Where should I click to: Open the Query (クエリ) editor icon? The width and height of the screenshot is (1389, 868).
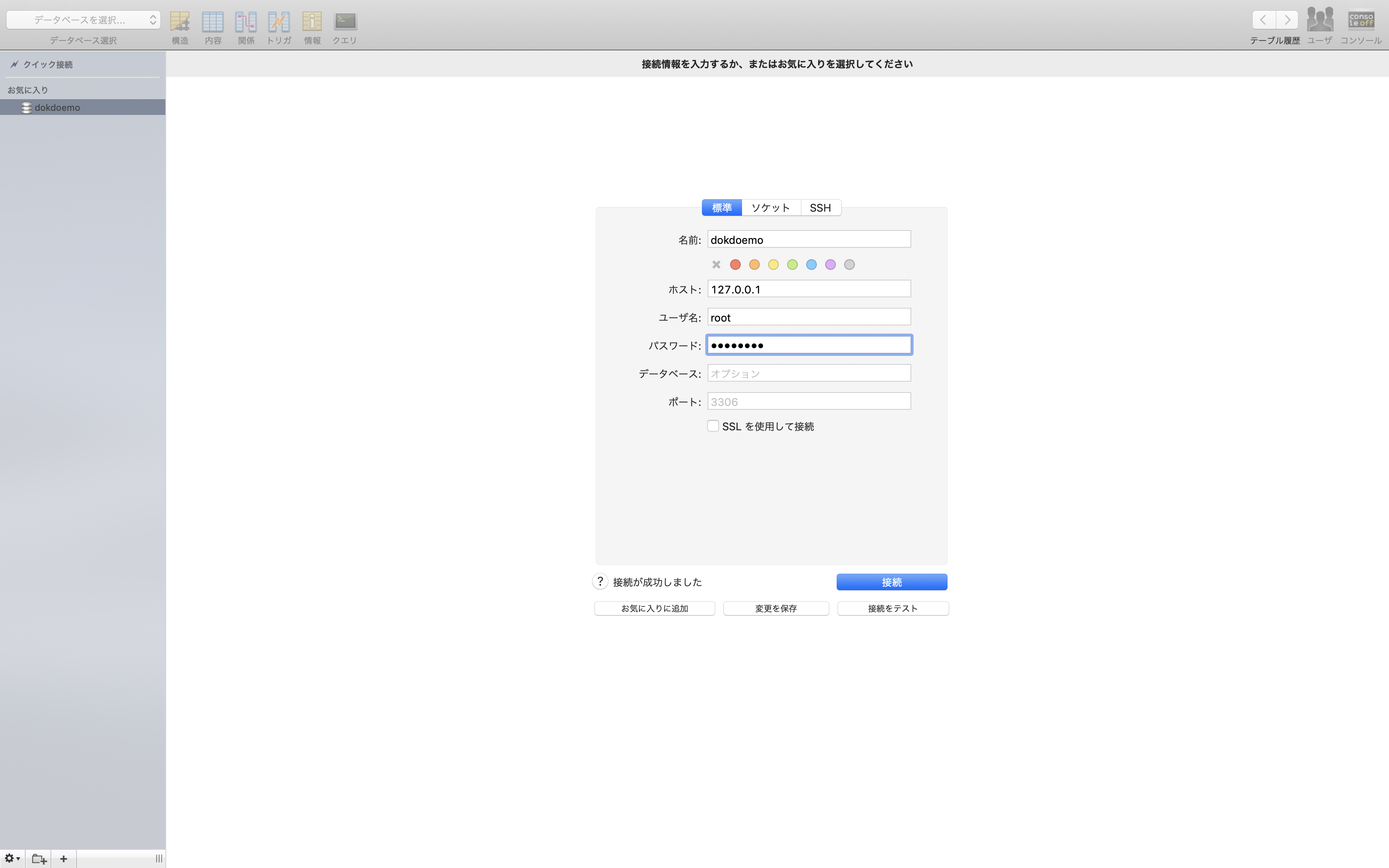[345, 22]
